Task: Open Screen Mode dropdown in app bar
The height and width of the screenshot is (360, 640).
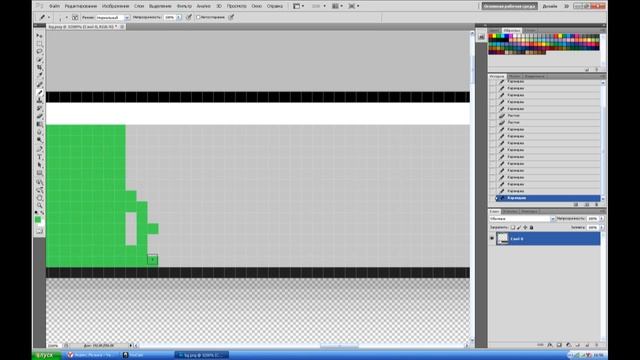Action: pos(353,6)
